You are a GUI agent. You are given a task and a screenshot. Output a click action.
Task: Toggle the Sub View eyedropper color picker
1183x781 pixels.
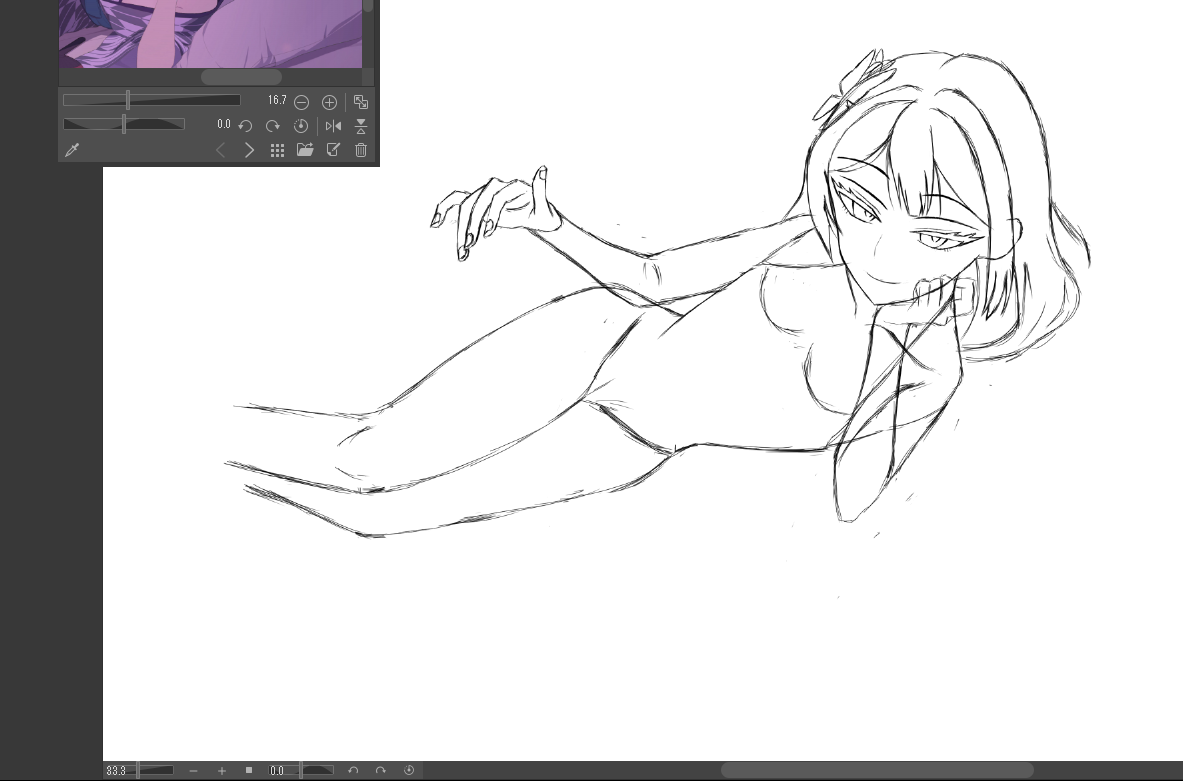click(x=72, y=150)
